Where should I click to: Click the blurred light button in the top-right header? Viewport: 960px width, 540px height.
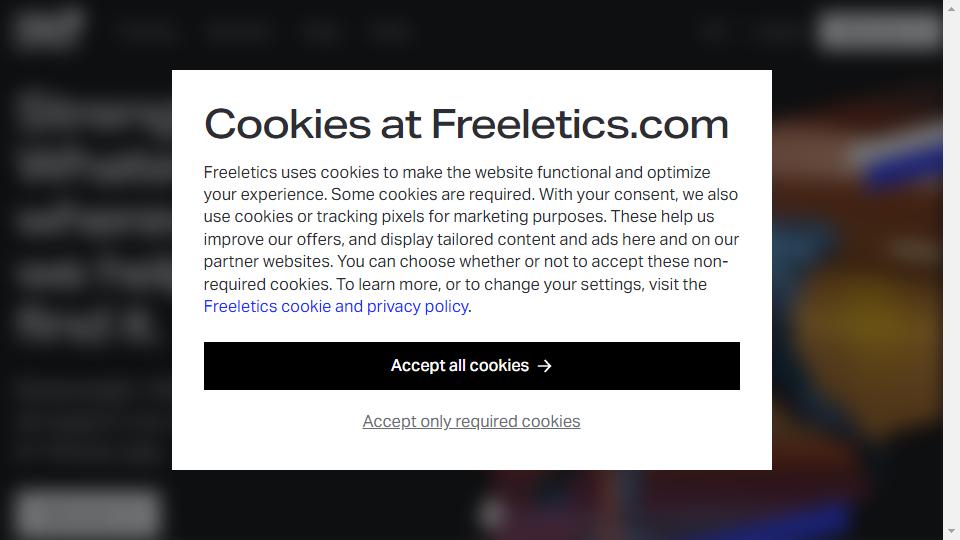(879, 30)
